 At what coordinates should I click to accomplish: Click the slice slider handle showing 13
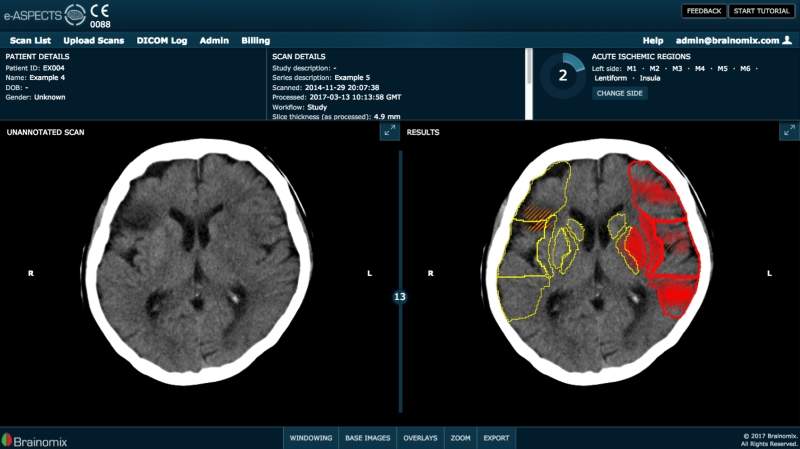coord(400,296)
